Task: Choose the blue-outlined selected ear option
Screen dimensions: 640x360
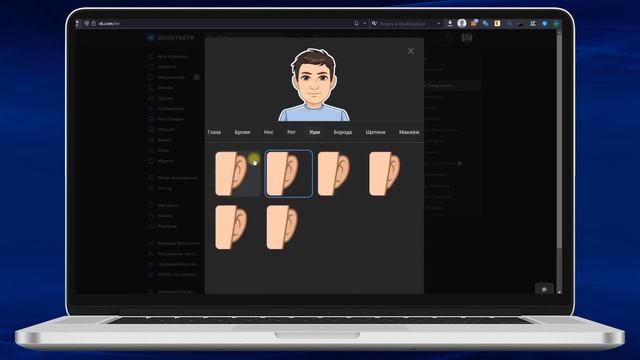Action: pos(289,174)
